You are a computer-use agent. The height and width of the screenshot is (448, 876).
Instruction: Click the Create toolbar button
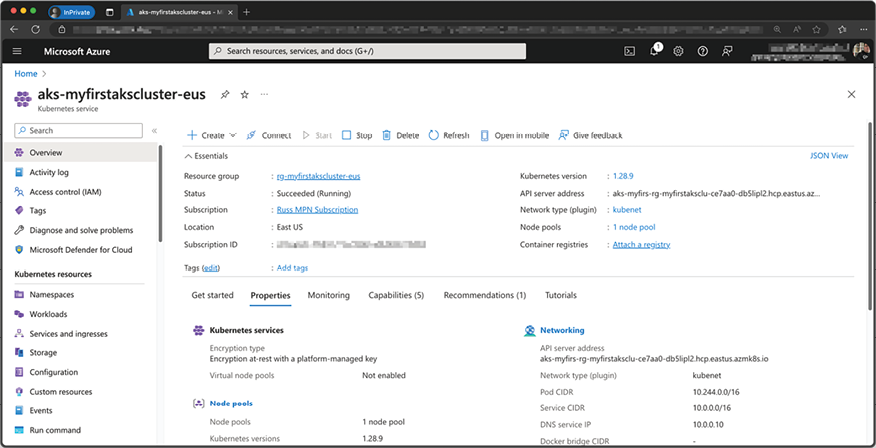tap(205, 135)
